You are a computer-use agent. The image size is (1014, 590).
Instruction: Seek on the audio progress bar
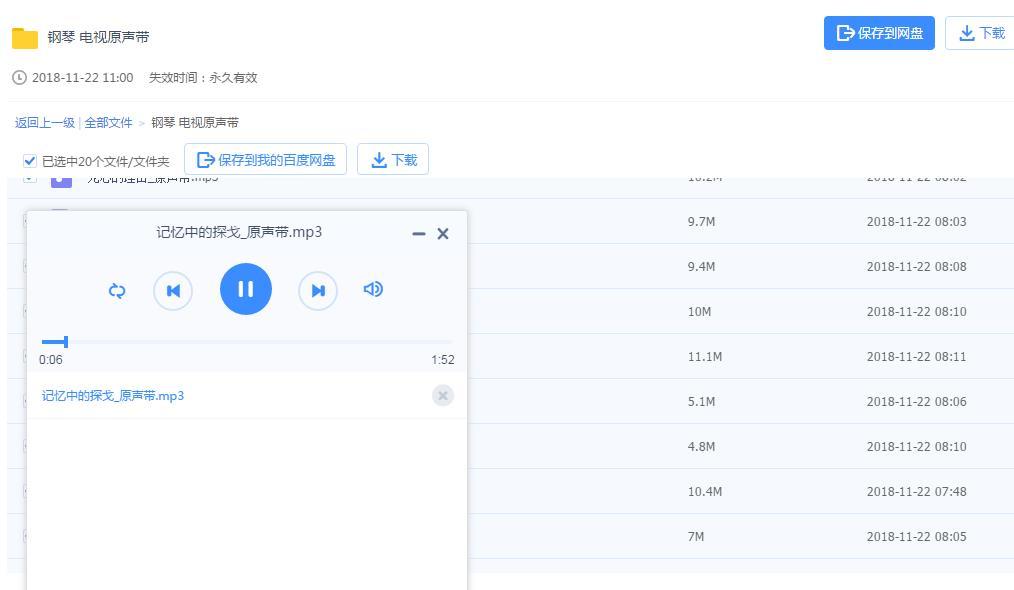click(x=246, y=342)
